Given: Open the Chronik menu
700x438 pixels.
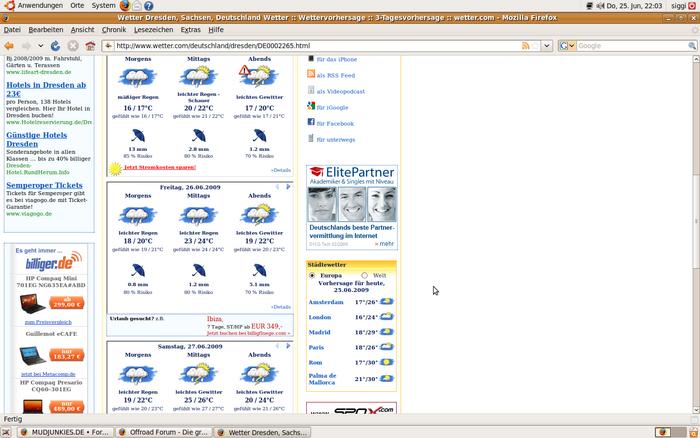Looking at the screenshot, I should (x=114, y=29).
